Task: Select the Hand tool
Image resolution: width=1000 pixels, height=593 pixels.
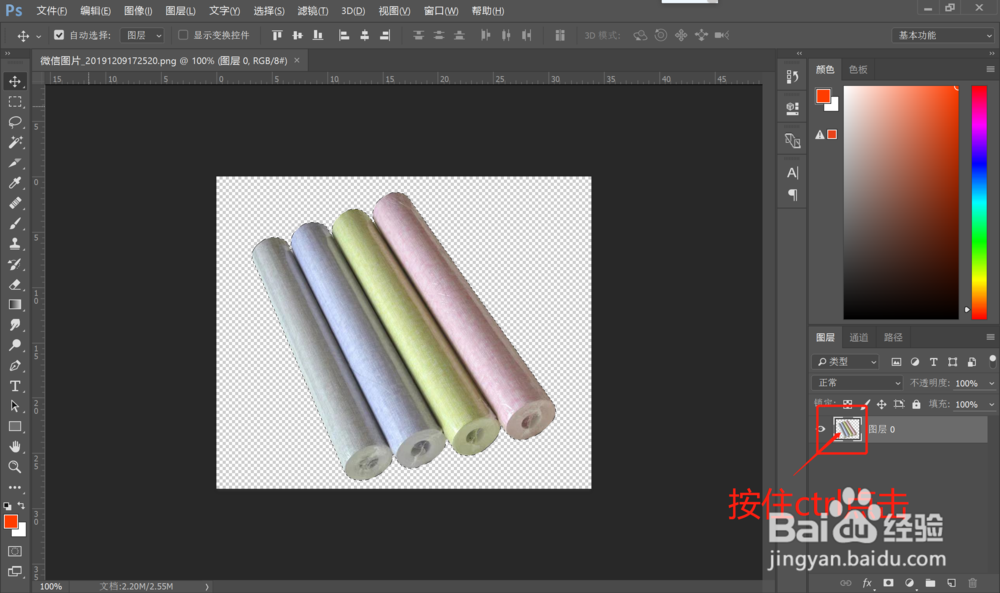Action: tap(15, 447)
